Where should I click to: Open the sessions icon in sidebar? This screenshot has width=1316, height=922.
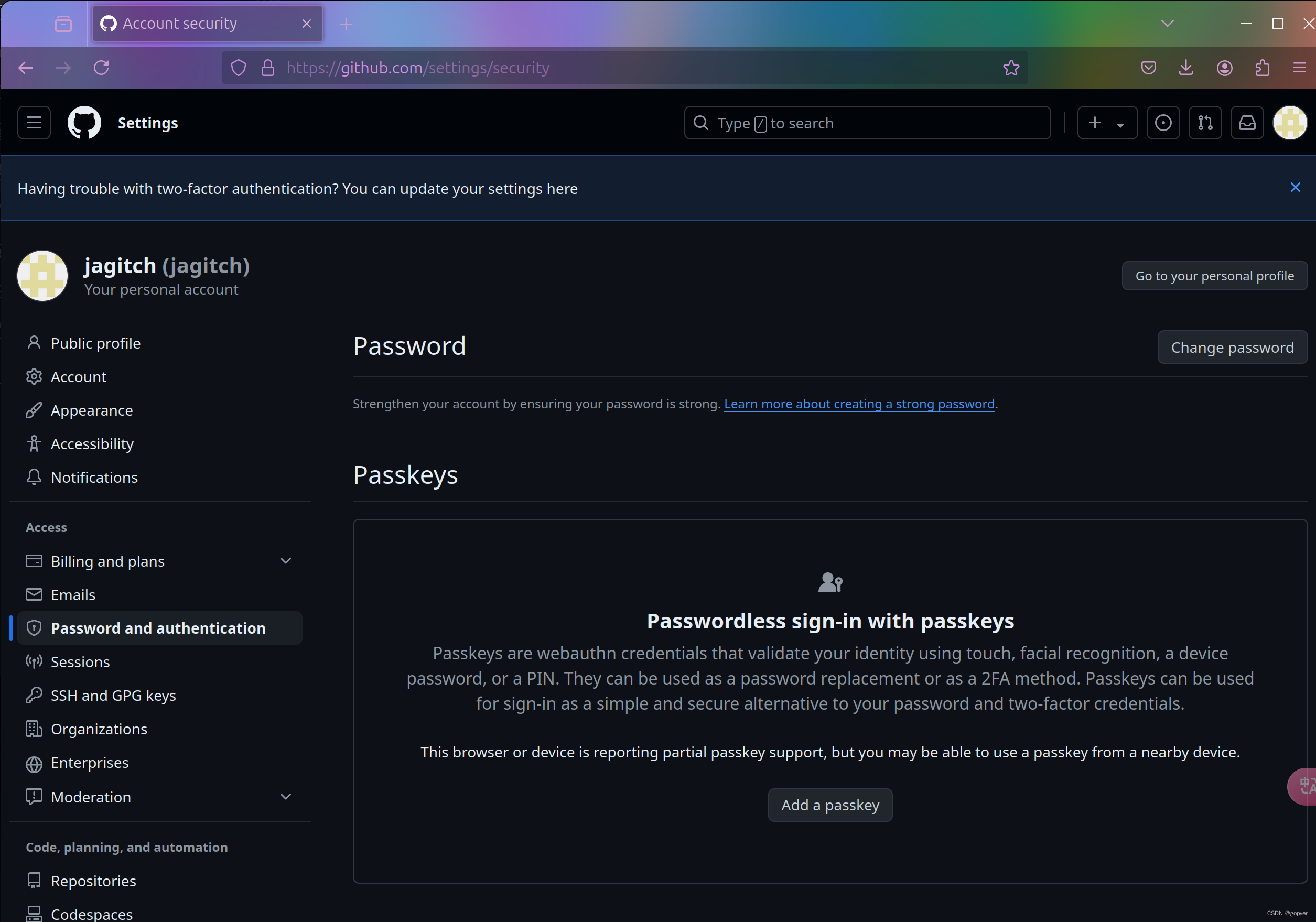click(34, 661)
